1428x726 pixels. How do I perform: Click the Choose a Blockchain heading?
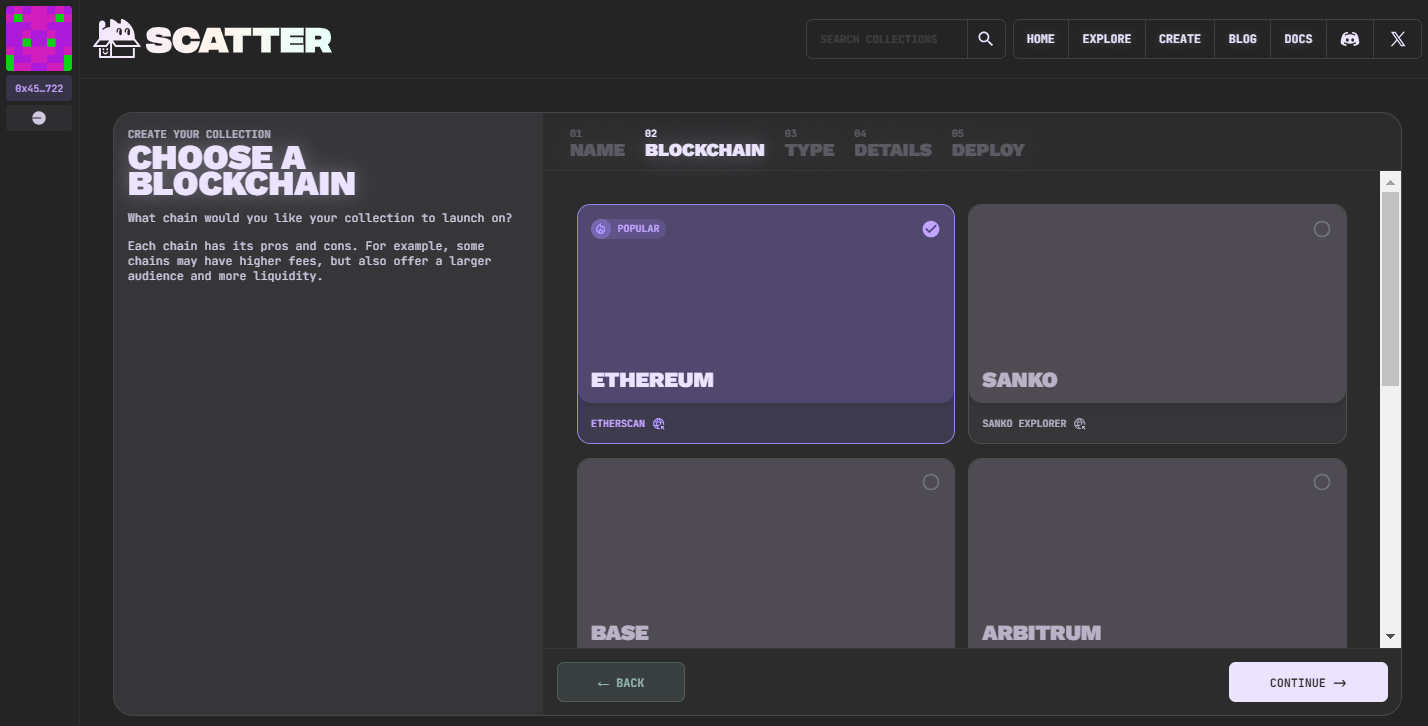[242, 171]
